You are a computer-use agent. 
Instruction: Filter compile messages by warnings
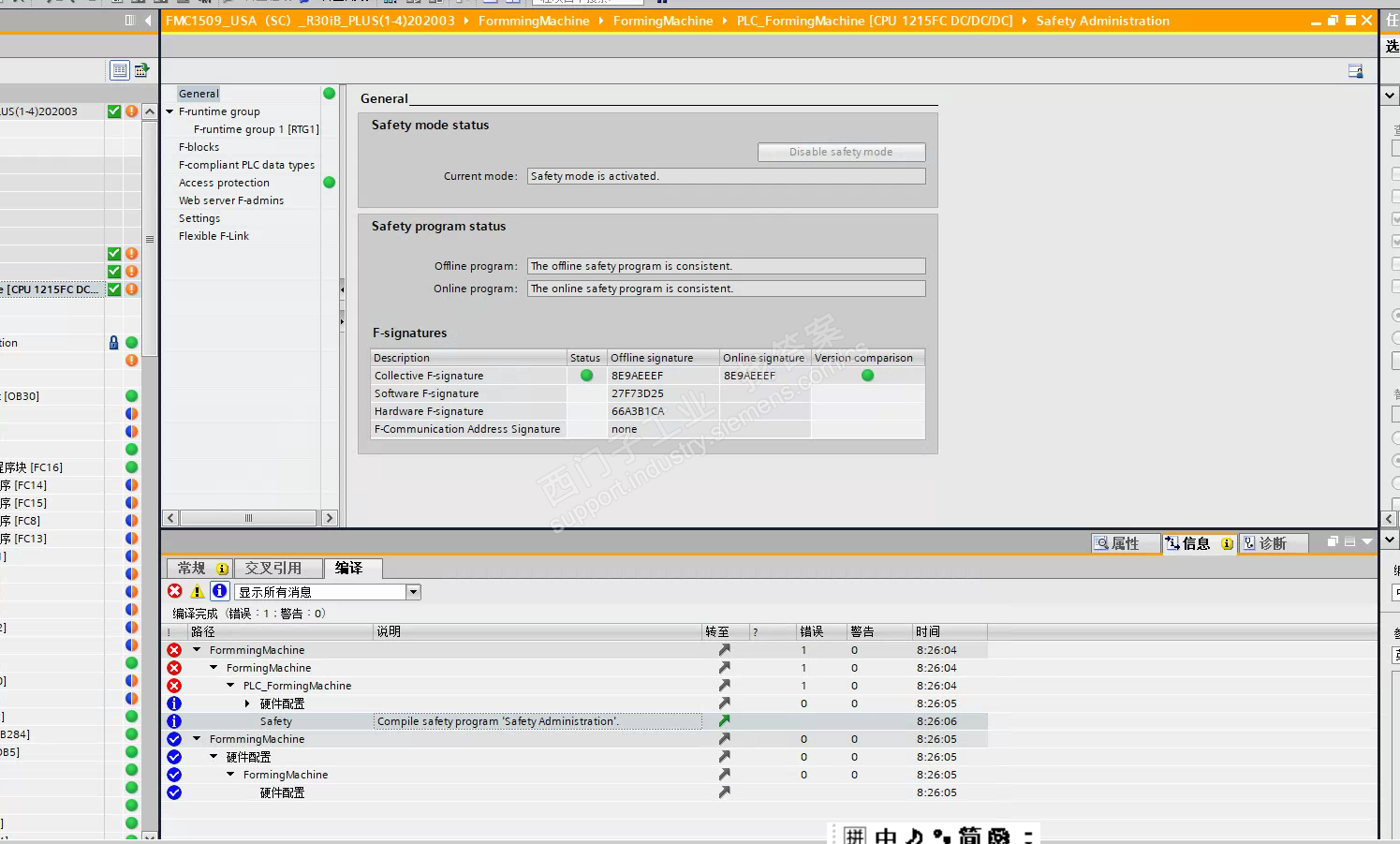pyautogui.click(x=197, y=591)
